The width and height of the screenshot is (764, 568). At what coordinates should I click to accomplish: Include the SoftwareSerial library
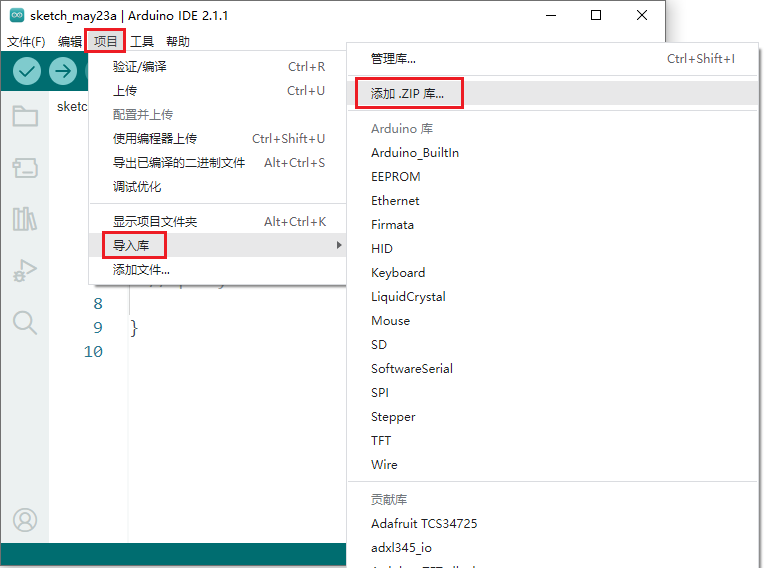[x=553, y=369]
